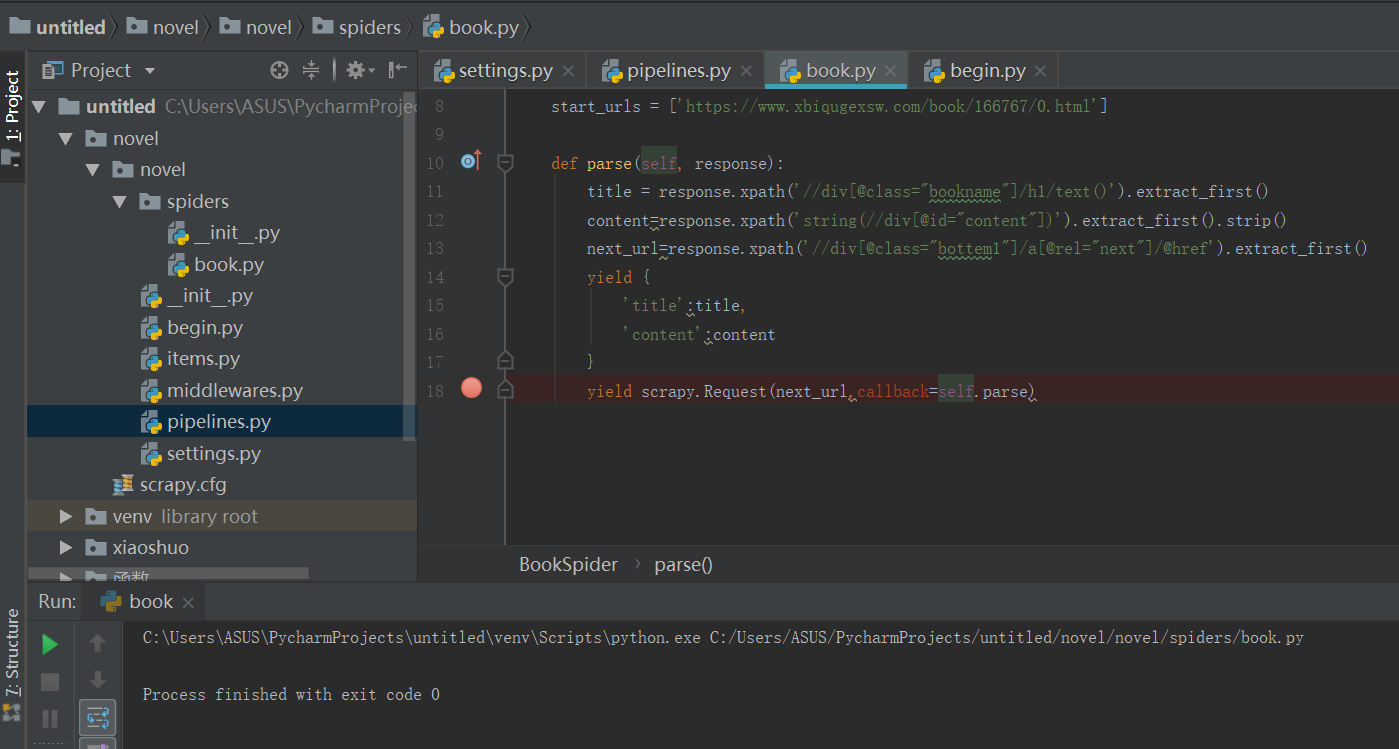Click the fold end marker on line 17

click(505, 361)
